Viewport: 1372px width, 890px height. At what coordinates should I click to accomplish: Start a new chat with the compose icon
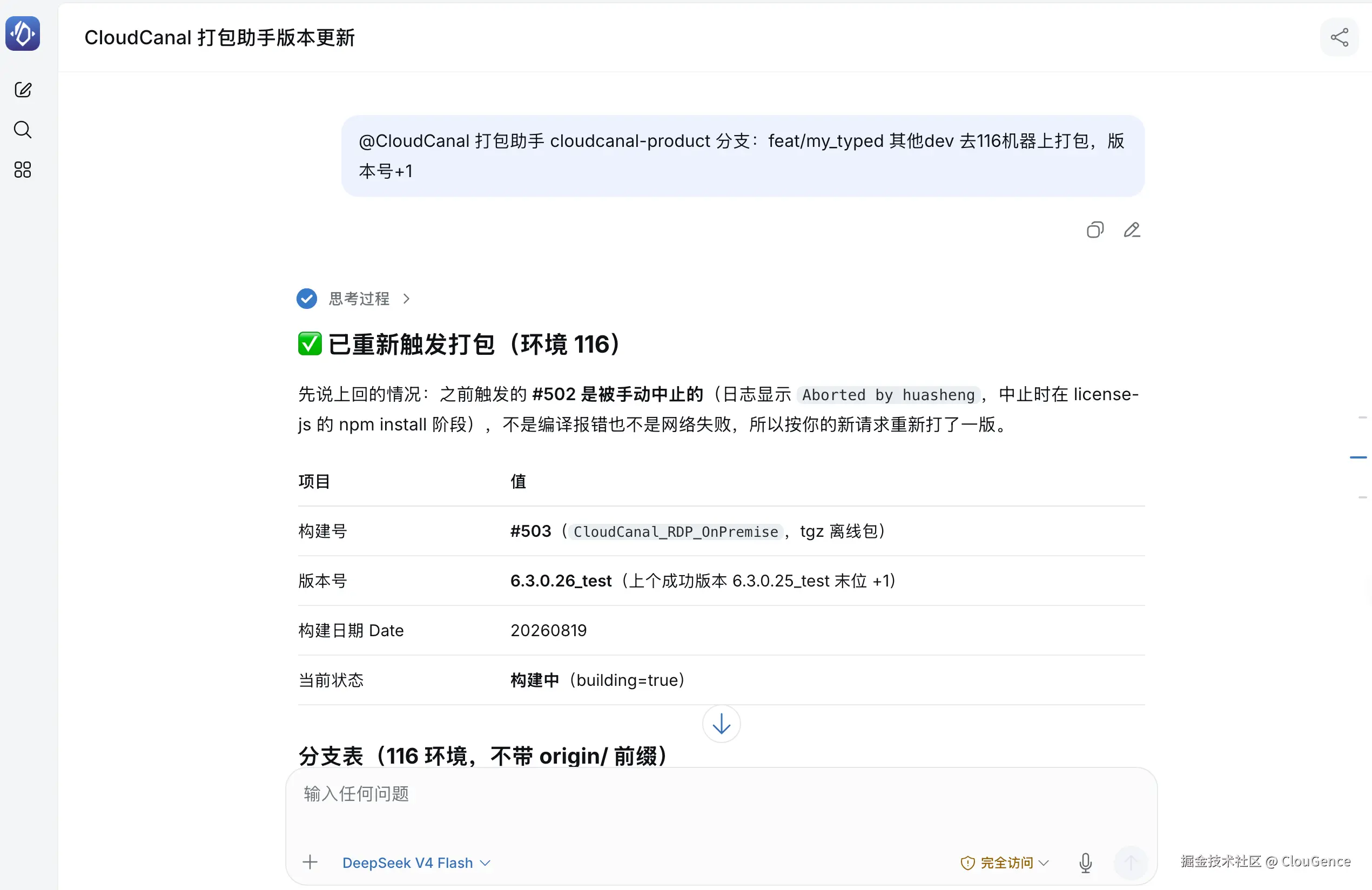23,89
